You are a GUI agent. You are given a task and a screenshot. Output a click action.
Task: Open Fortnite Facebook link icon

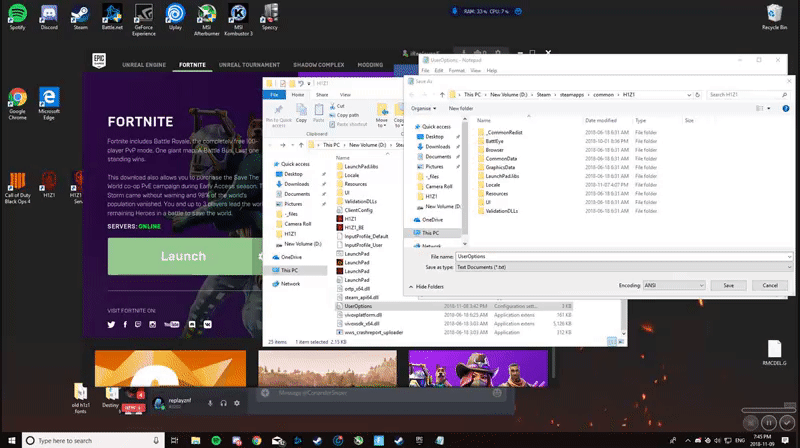point(125,325)
